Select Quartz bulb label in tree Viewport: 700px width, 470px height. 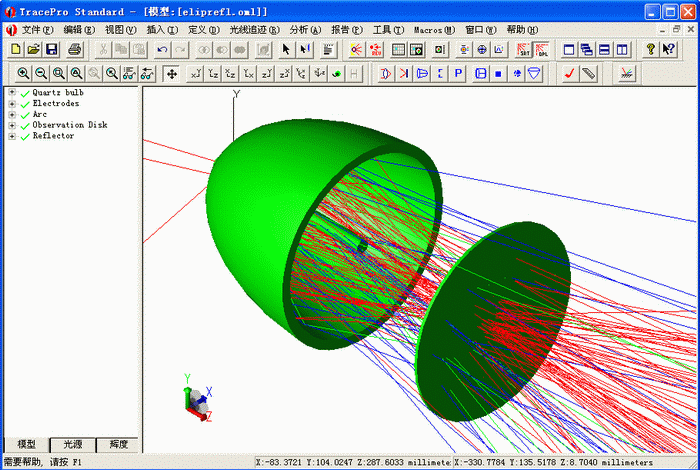pyautogui.click(x=58, y=92)
